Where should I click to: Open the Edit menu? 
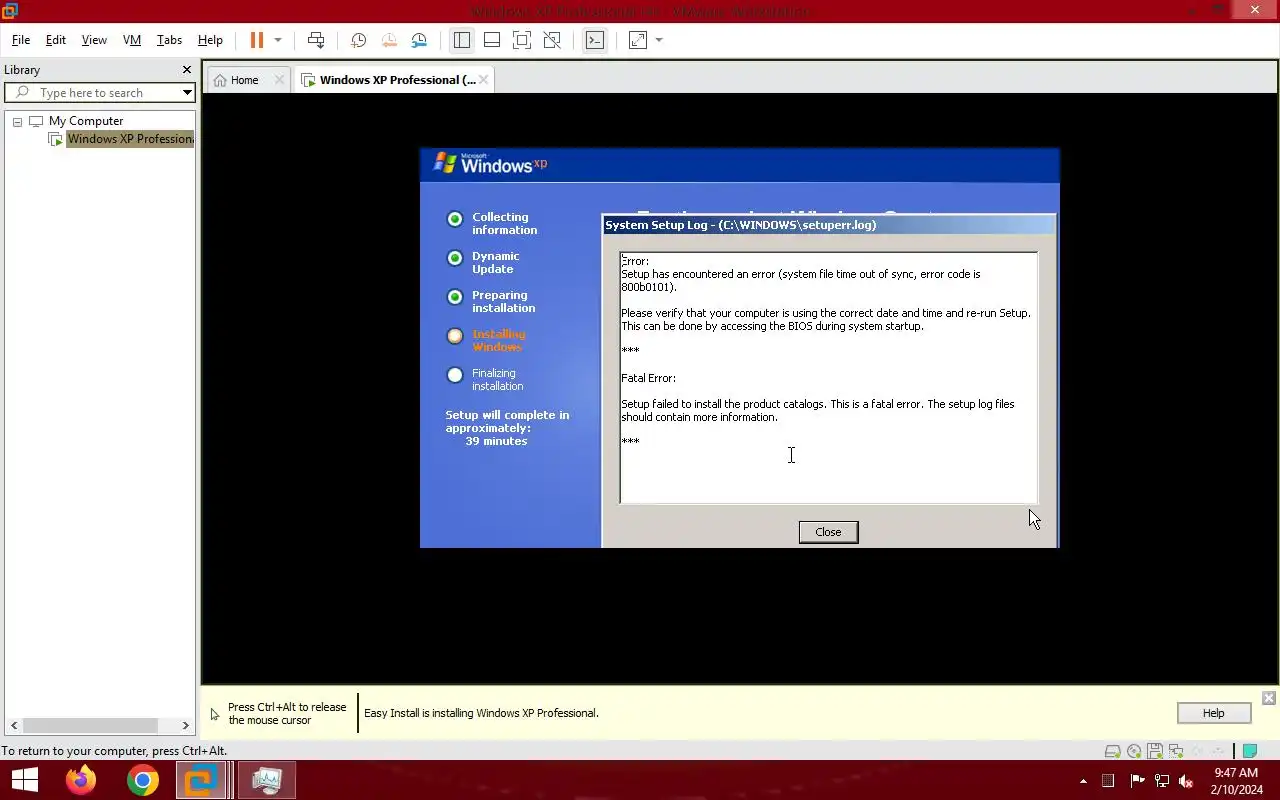(x=56, y=40)
